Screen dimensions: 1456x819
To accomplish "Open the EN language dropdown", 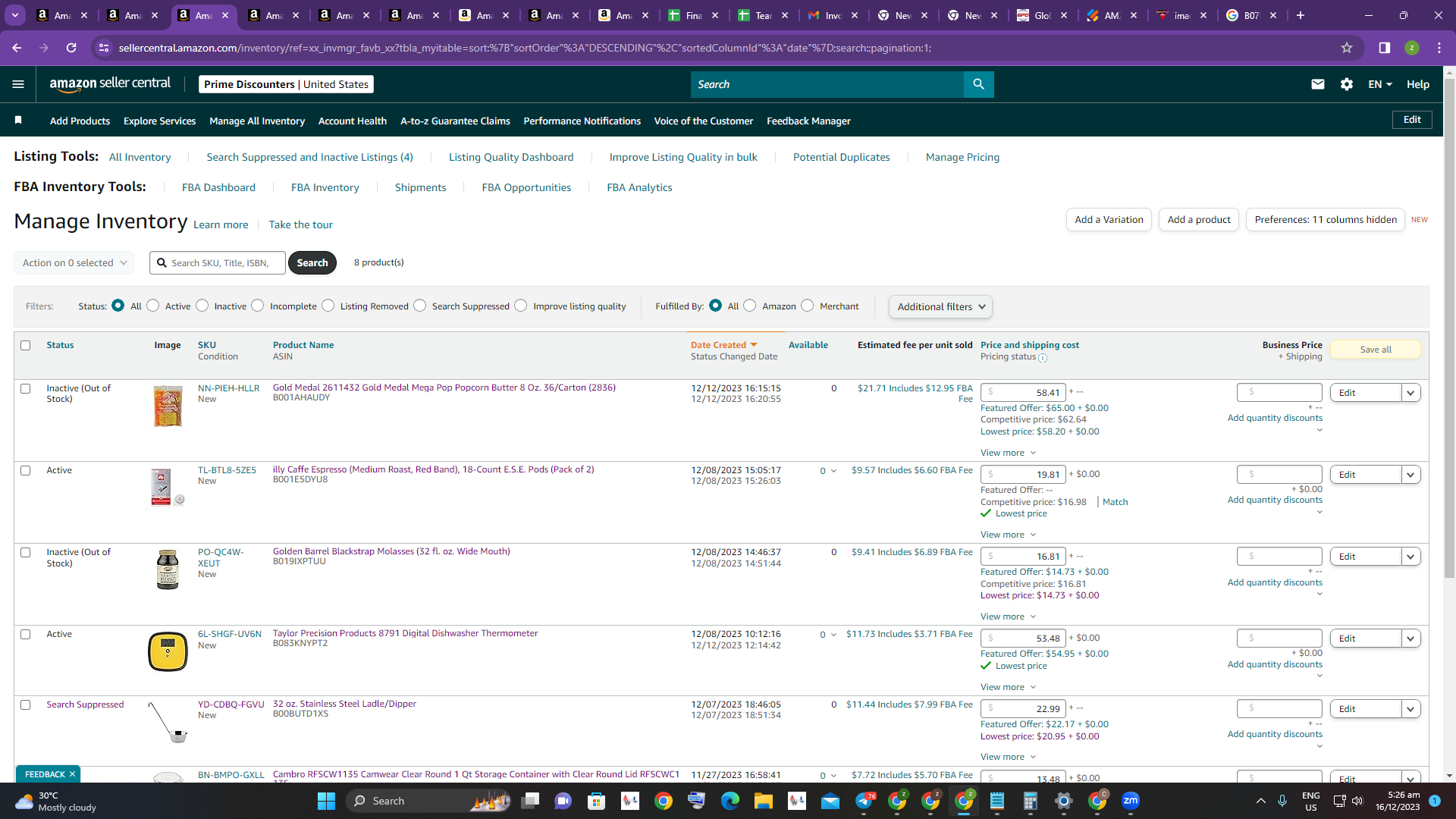I will (x=1380, y=84).
